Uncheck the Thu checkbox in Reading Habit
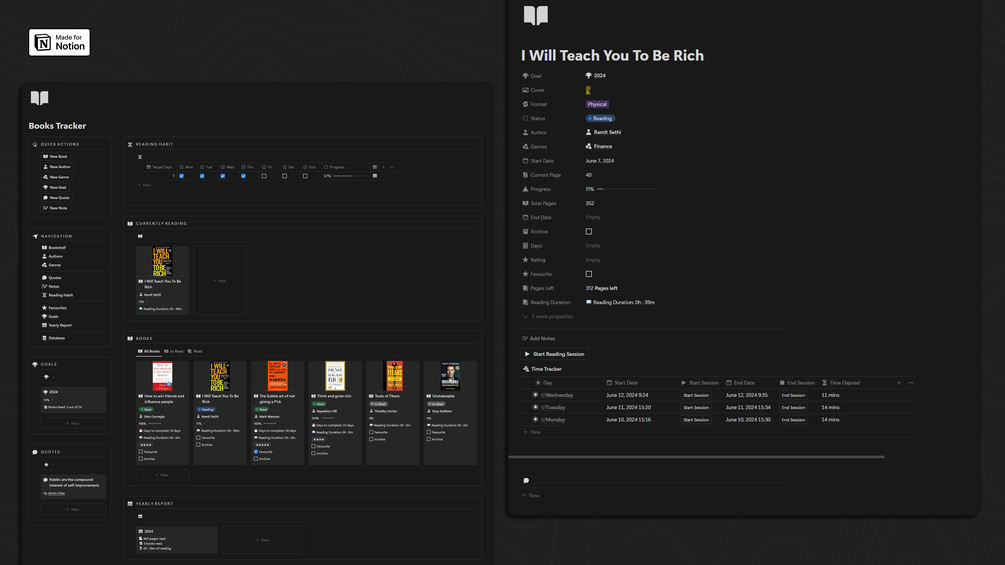The height and width of the screenshot is (565, 1005). point(244,176)
